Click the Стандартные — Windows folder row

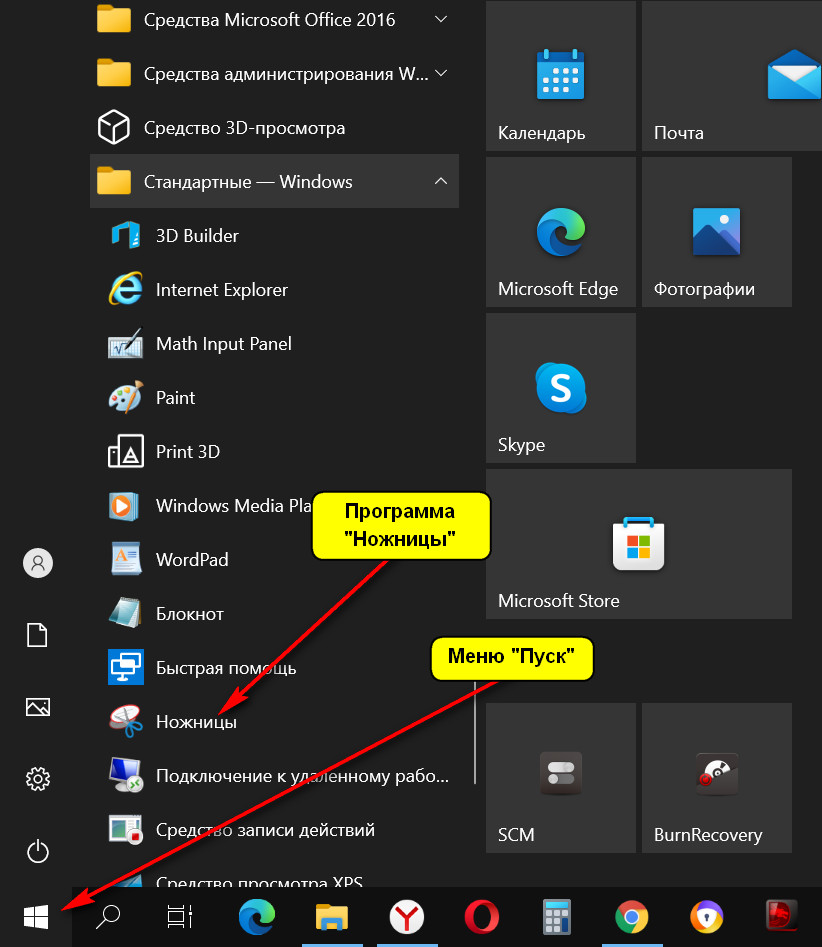(274, 181)
